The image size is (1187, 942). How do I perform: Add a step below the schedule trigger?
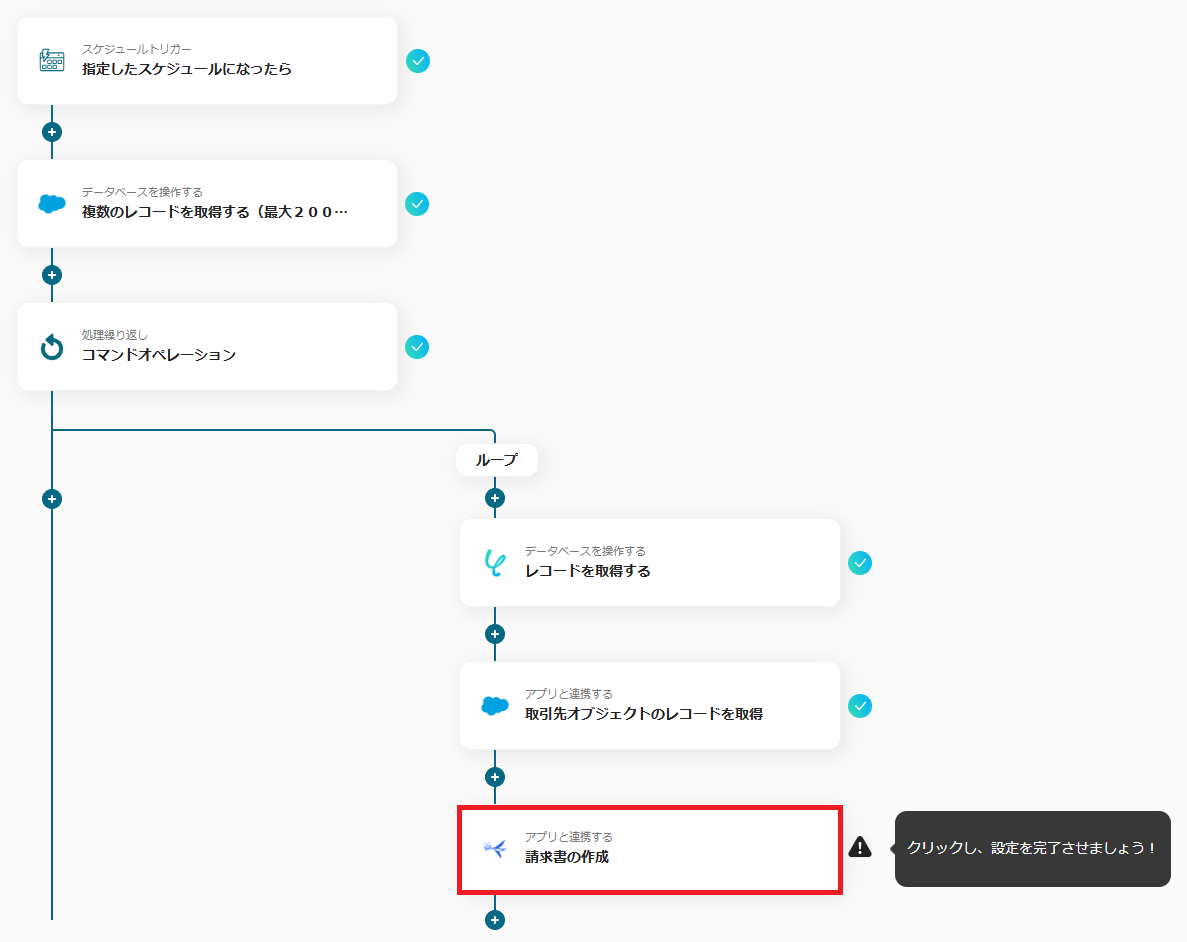point(51,132)
